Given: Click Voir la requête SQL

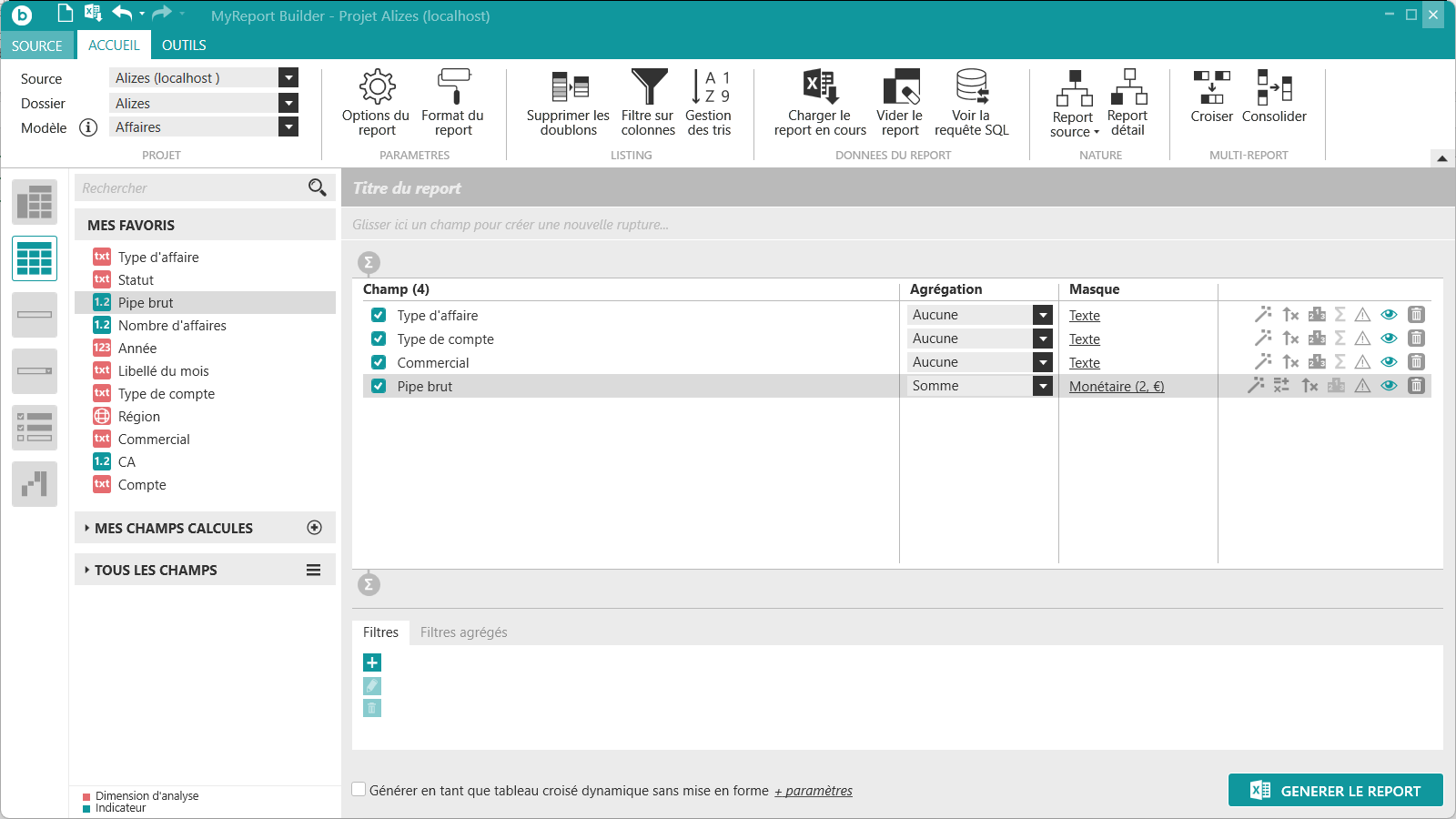Looking at the screenshot, I should tap(971, 103).
